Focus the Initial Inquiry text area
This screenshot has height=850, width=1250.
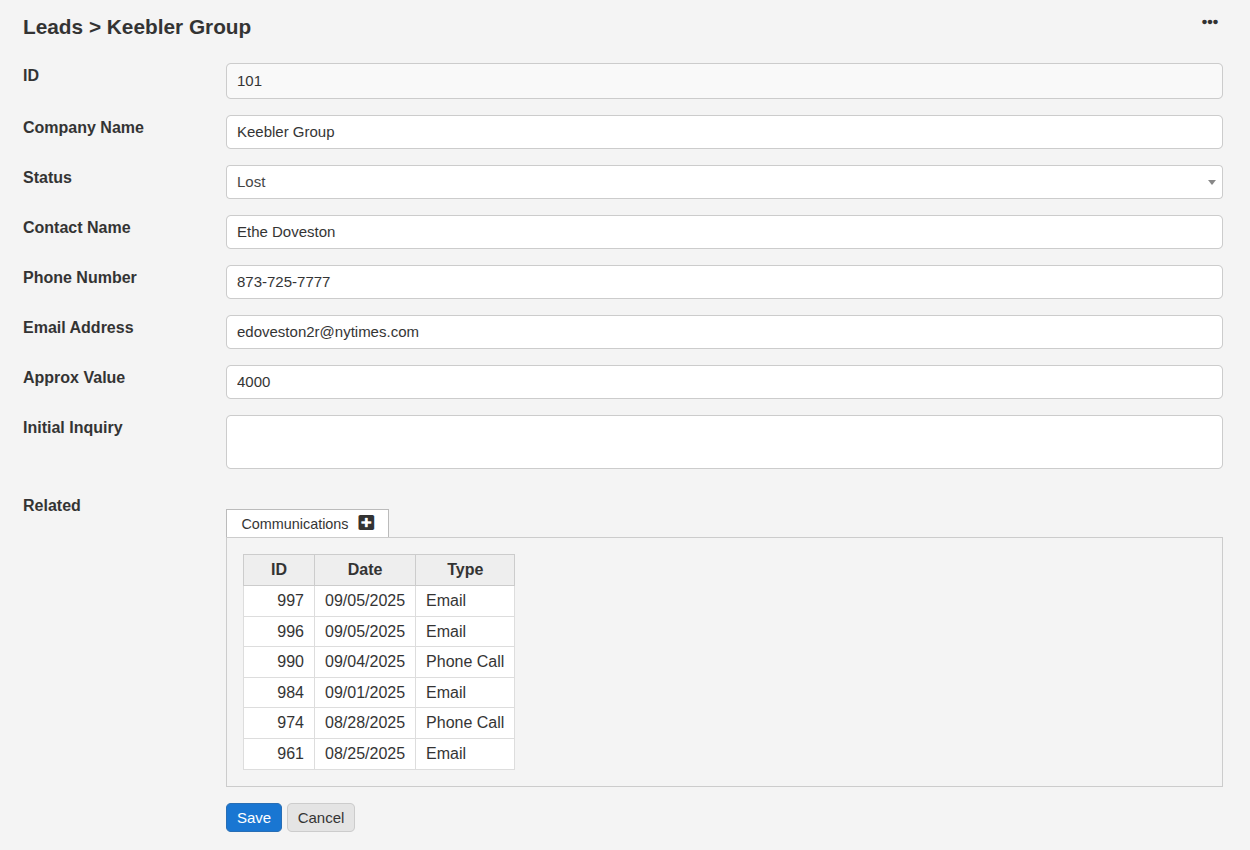pos(723,442)
